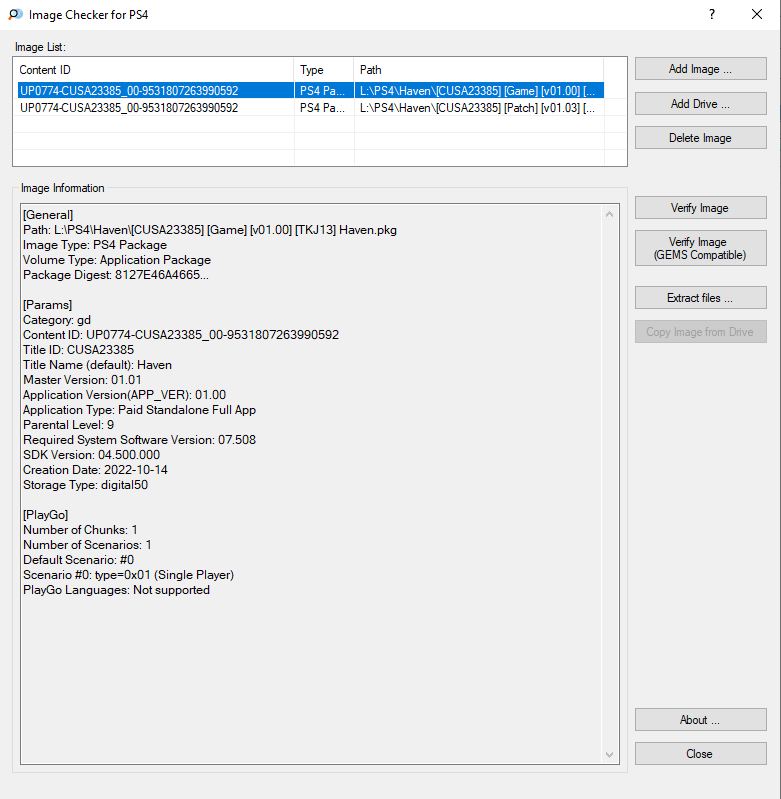The height and width of the screenshot is (799, 781).
Task: Click the Path column header
Action: coord(478,70)
